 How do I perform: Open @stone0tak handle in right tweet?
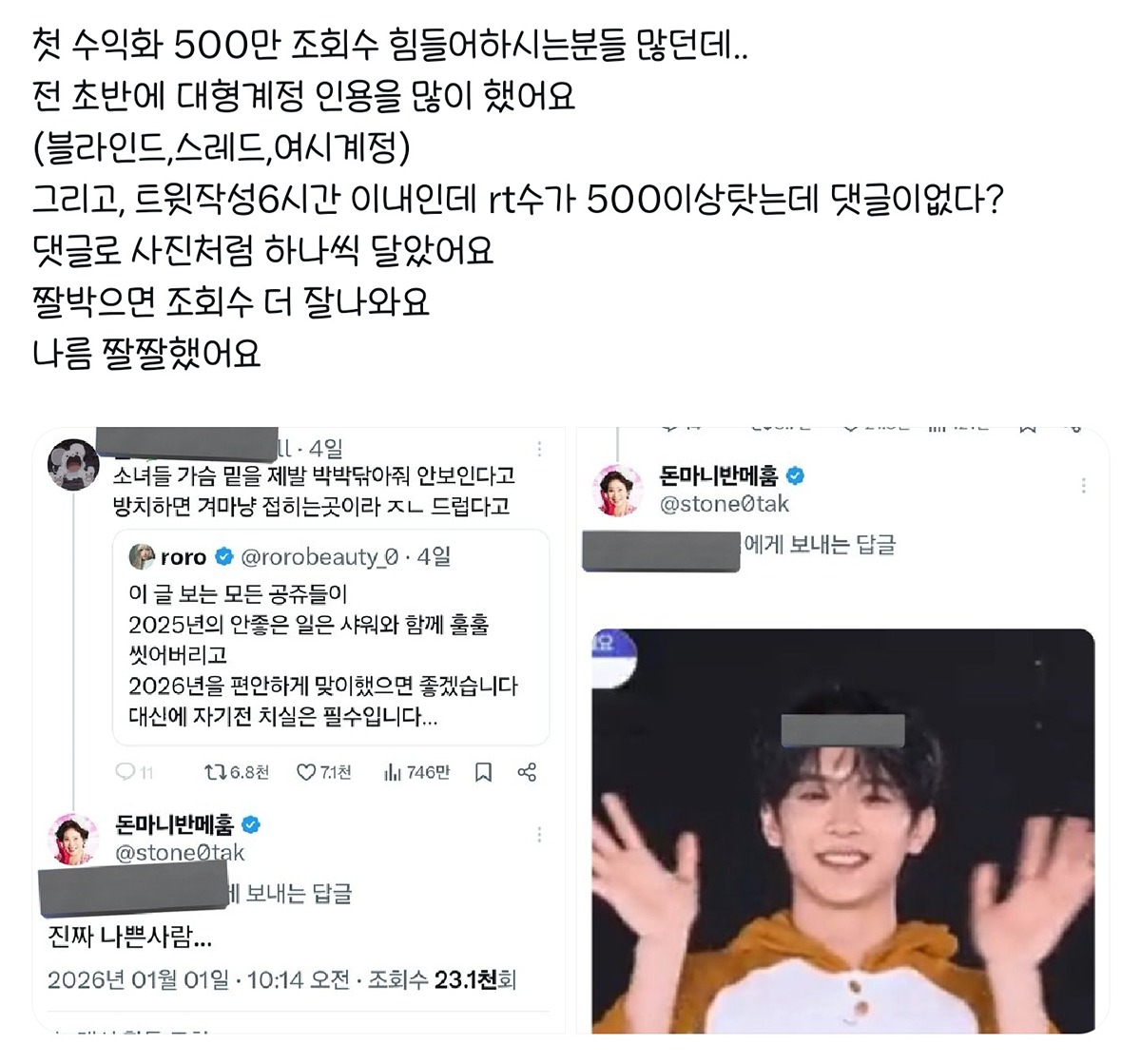725,504
